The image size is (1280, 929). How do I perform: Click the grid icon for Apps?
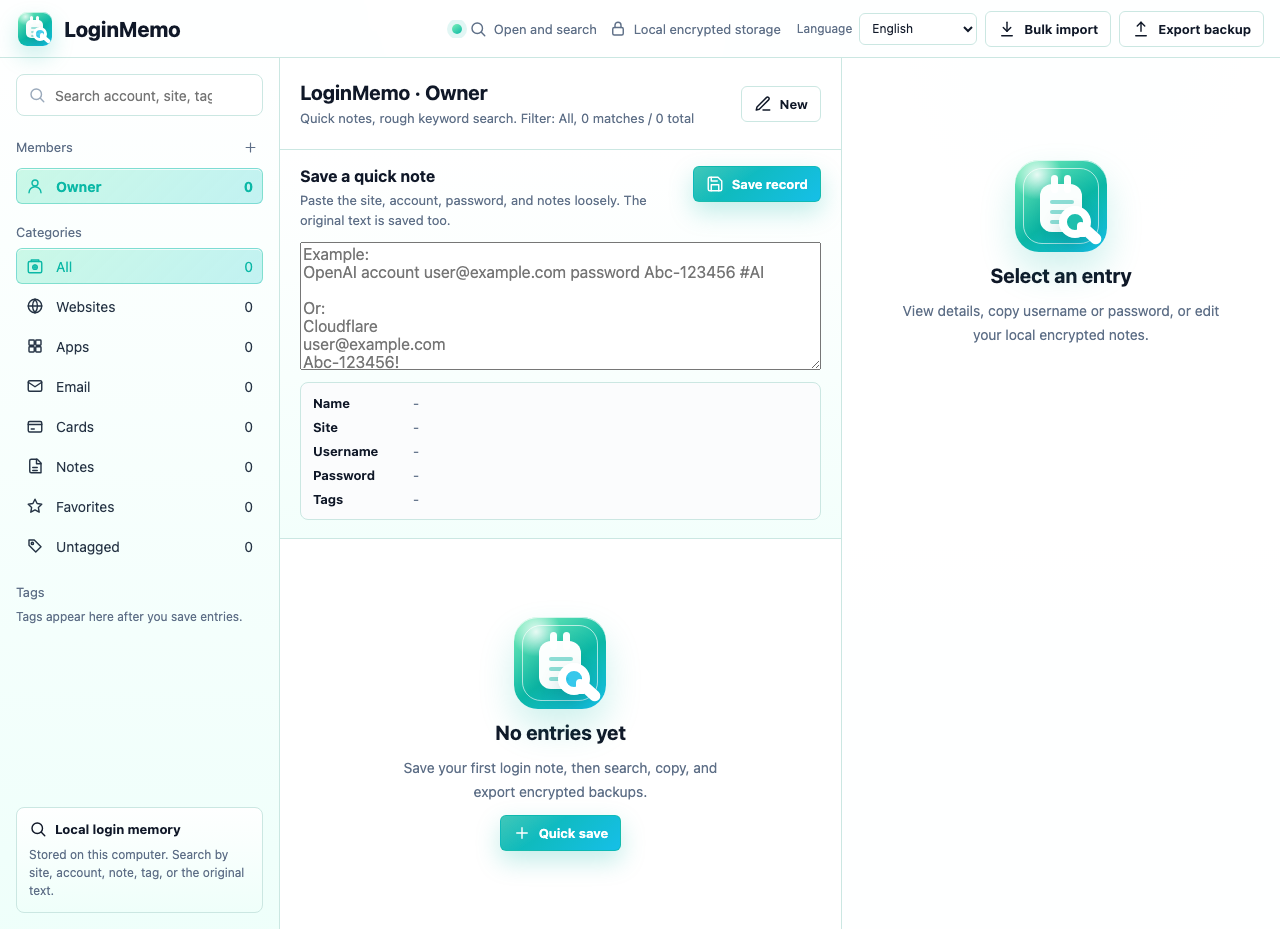tap(35, 346)
